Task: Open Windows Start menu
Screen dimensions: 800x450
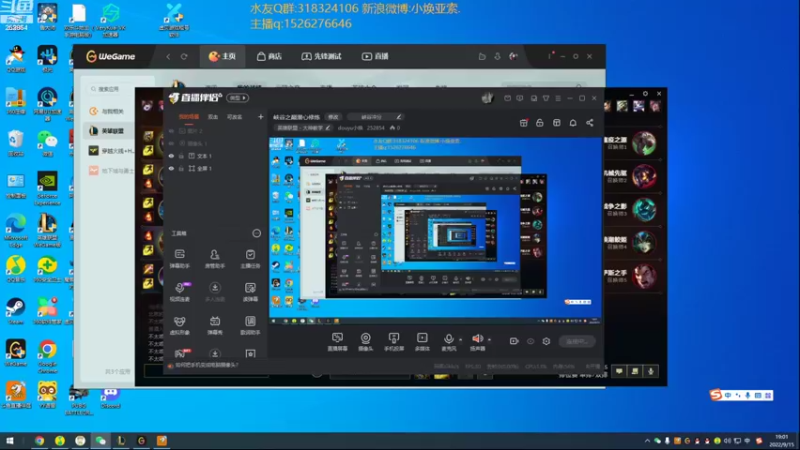Action: [10, 441]
